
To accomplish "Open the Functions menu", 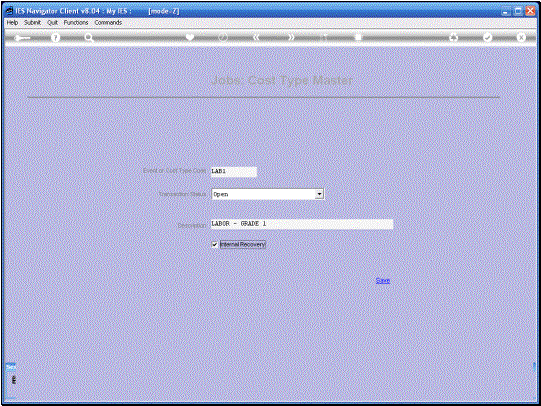I will [x=76, y=22].
